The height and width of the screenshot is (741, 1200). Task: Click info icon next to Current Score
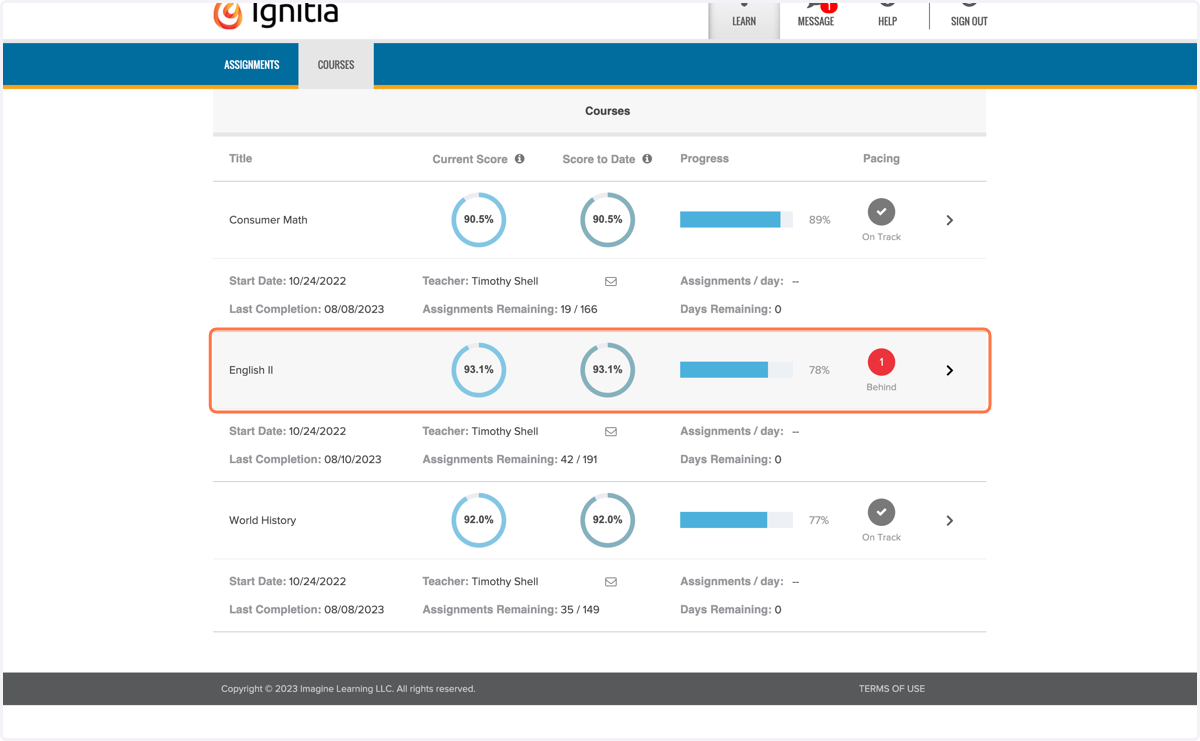click(x=520, y=159)
